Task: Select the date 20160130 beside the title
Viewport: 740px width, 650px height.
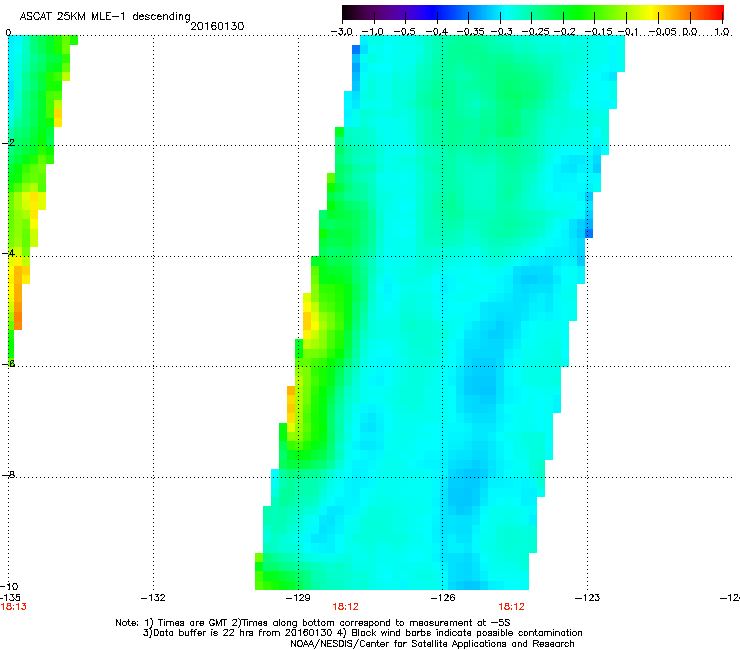Action: click(x=217, y=26)
